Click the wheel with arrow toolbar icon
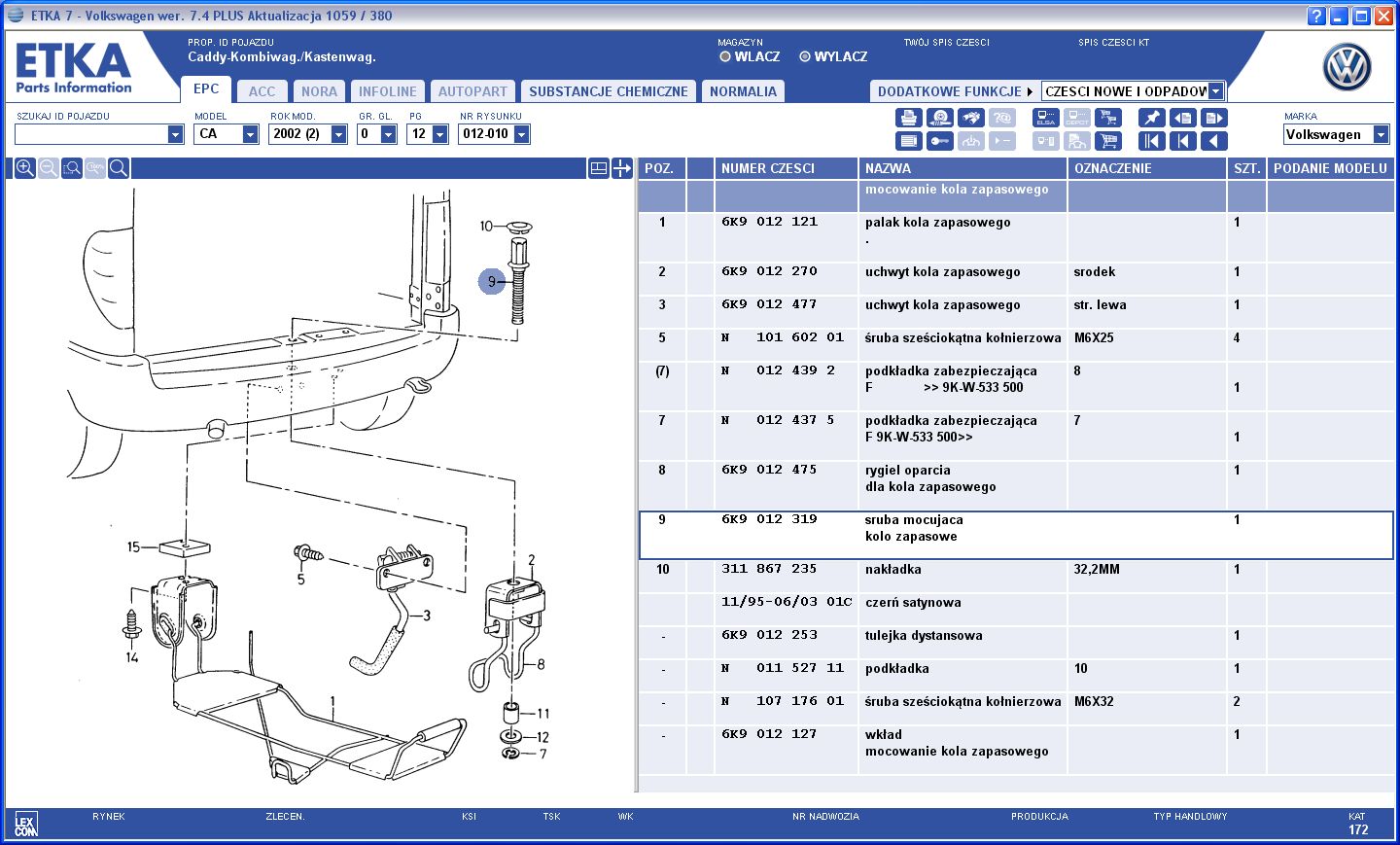The width and height of the screenshot is (1400, 845). (x=940, y=118)
